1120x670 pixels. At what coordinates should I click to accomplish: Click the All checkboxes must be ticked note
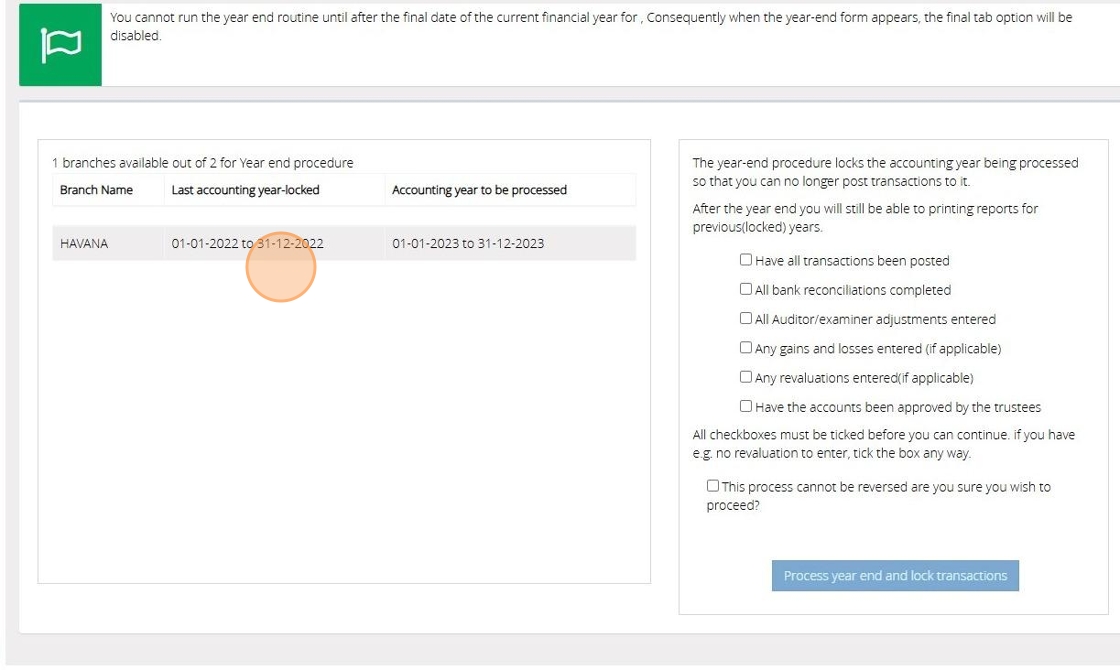(x=883, y=444)
